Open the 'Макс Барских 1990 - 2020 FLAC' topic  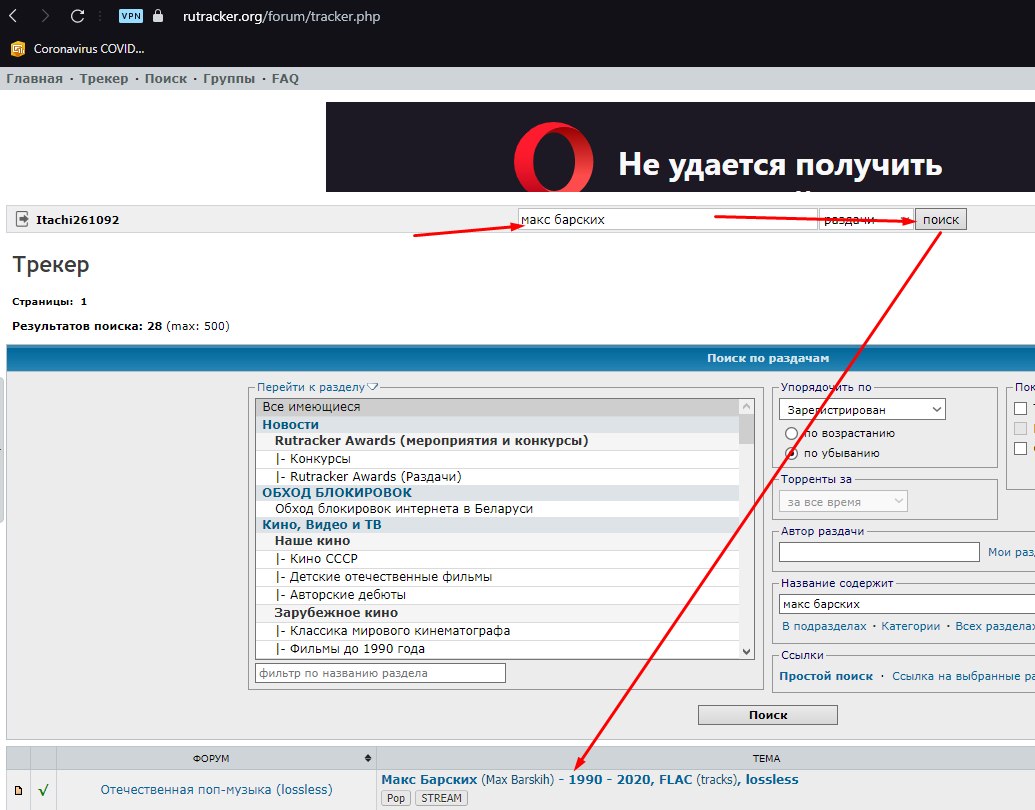[589, 780]
